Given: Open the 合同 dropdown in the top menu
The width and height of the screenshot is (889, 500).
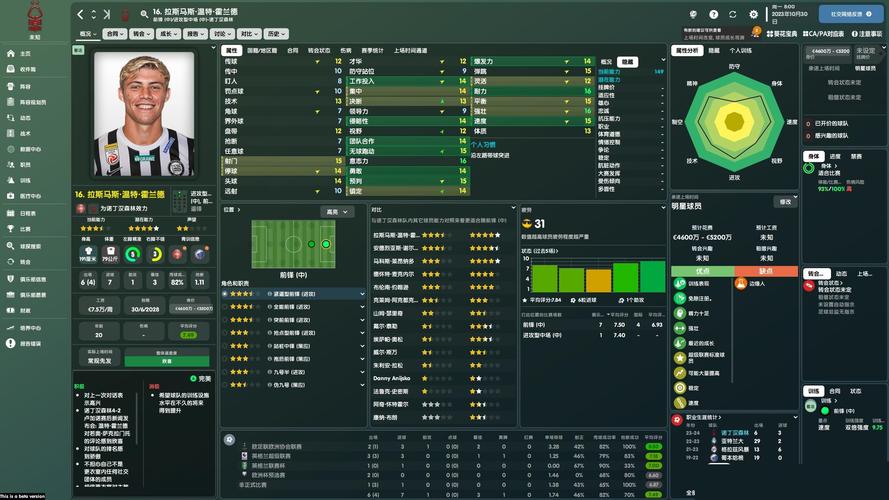Looking at the screenshot, I should pos(117,33).
